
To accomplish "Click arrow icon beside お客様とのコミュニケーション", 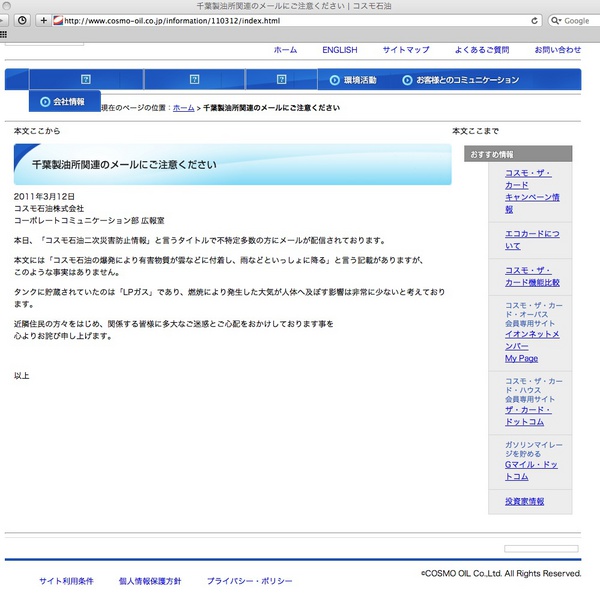I will (407, 80).
